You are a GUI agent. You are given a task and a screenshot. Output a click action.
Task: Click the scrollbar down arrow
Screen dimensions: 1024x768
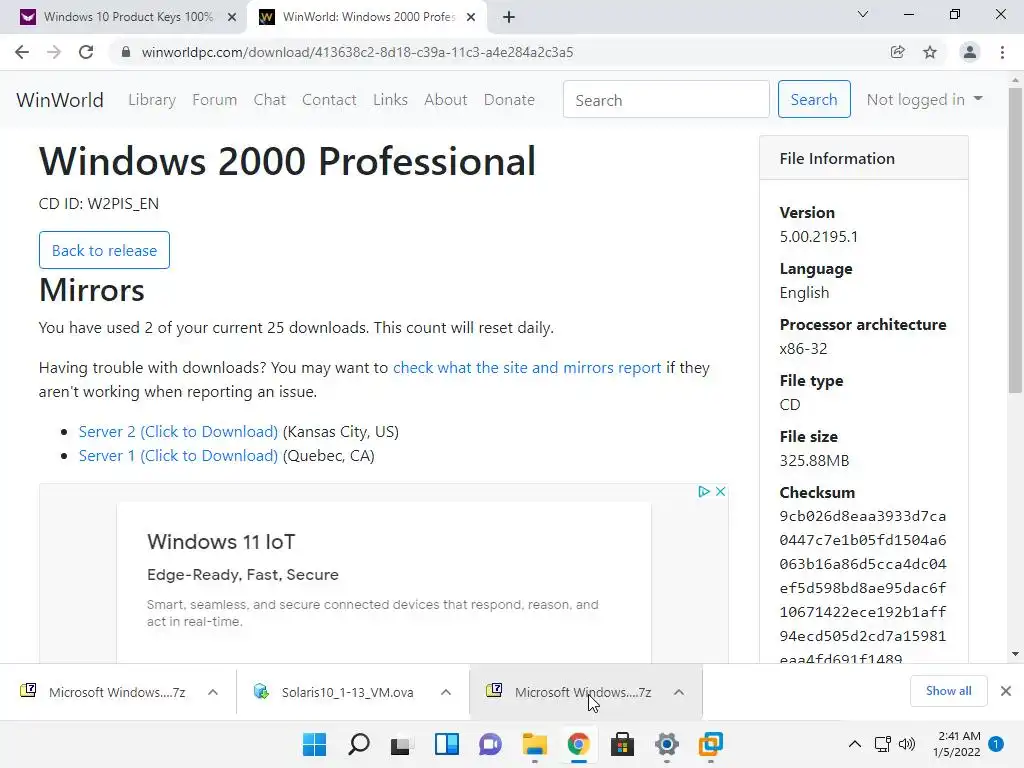click(x=1015, y=654)
